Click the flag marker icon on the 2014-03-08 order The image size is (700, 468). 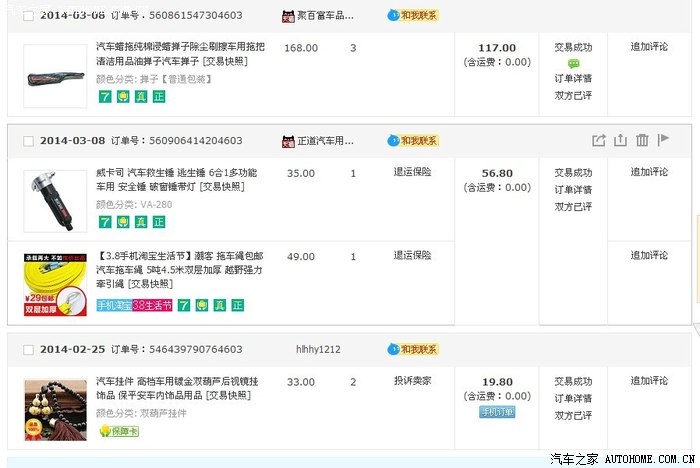663,141
